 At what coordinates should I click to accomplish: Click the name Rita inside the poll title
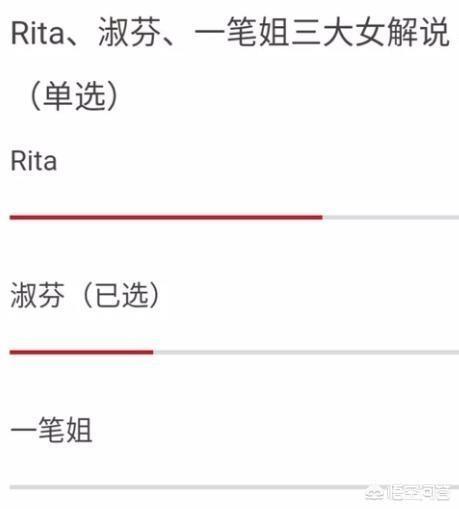(37, 33)
